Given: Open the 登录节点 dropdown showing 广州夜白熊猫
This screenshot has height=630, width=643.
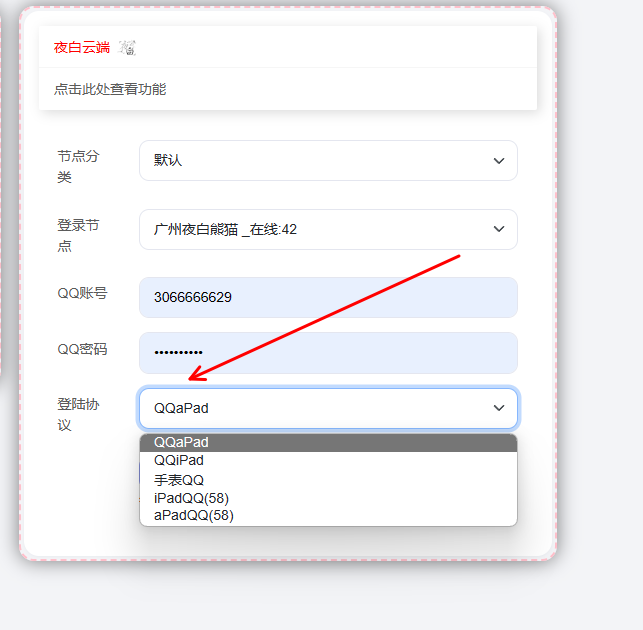Looking at the screenshot, I should click(328, 229).
